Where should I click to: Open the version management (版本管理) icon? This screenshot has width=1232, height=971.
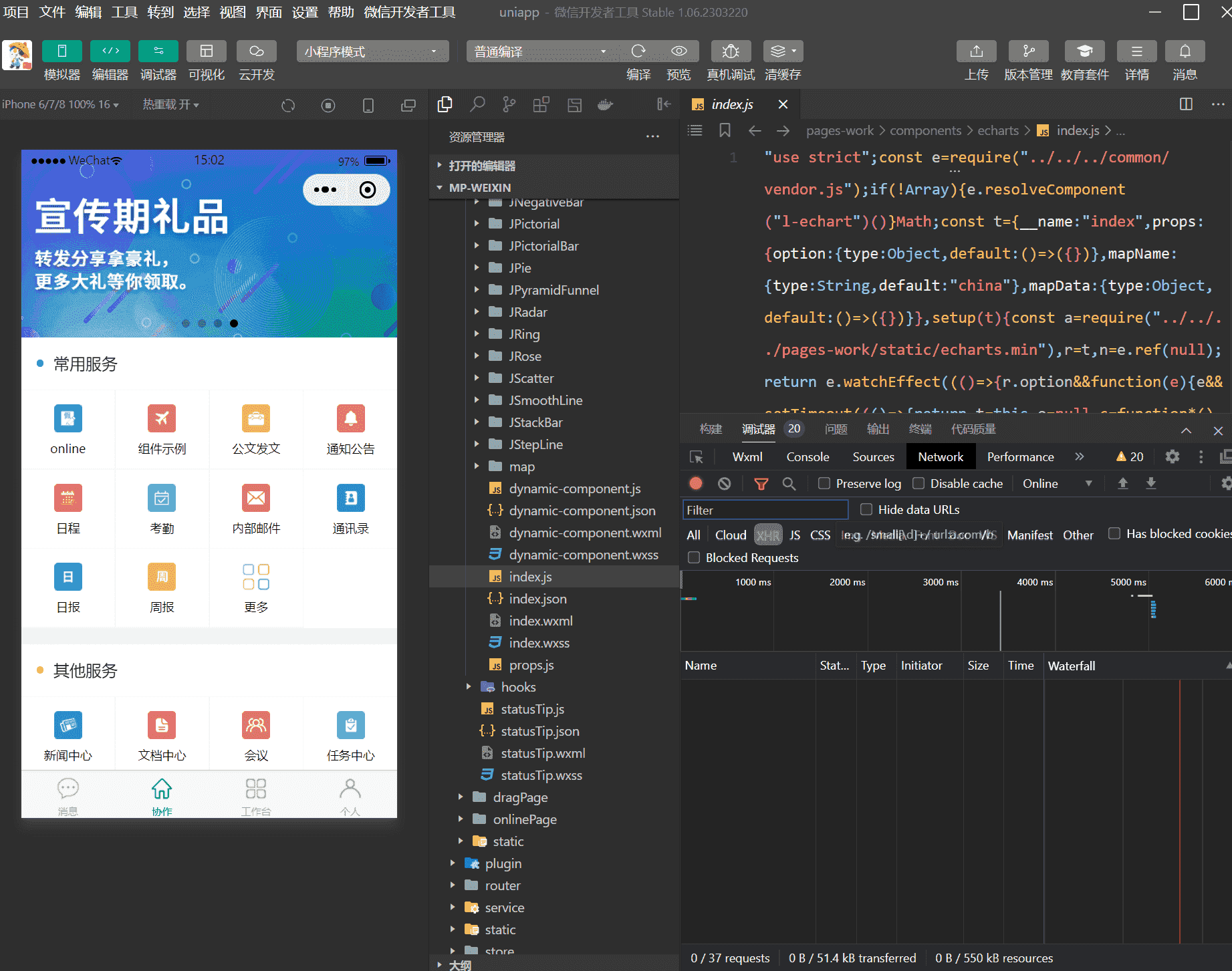click(1028, 51)
